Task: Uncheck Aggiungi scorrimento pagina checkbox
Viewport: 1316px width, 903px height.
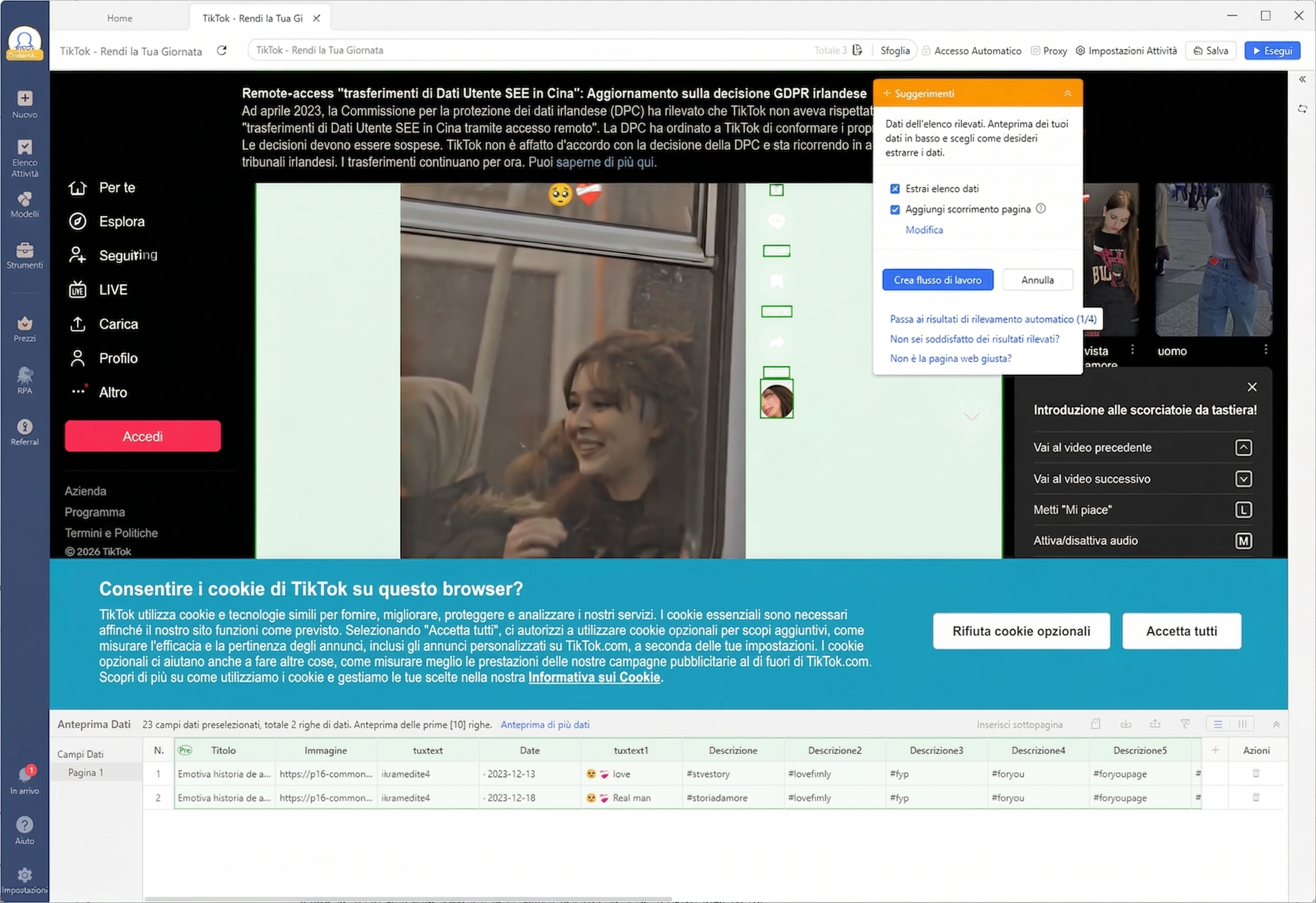Action: [895, 210]
